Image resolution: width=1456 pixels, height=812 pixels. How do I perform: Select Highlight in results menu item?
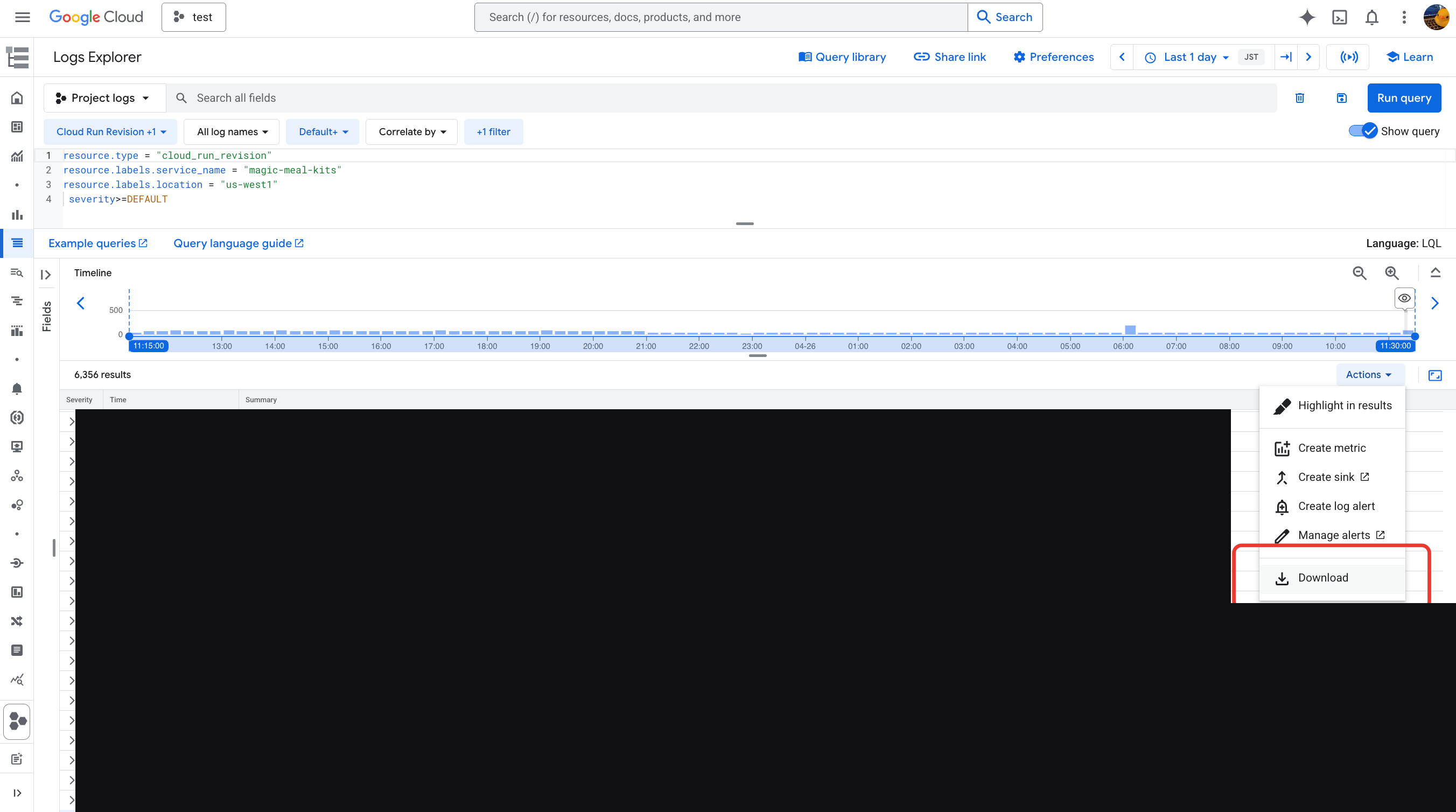1333,405
